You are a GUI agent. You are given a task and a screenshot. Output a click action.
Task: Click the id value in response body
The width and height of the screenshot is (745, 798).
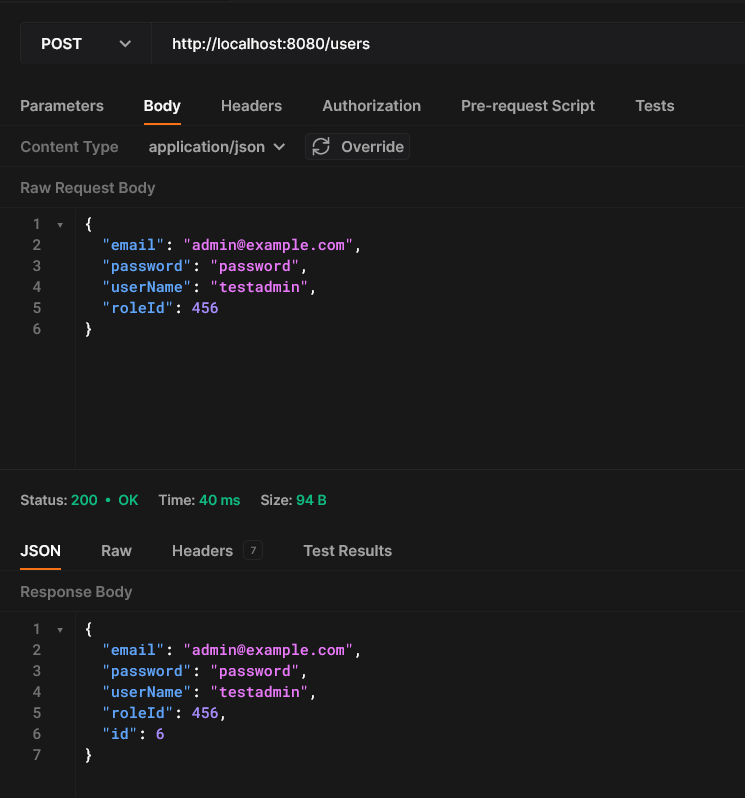point(160,735)
